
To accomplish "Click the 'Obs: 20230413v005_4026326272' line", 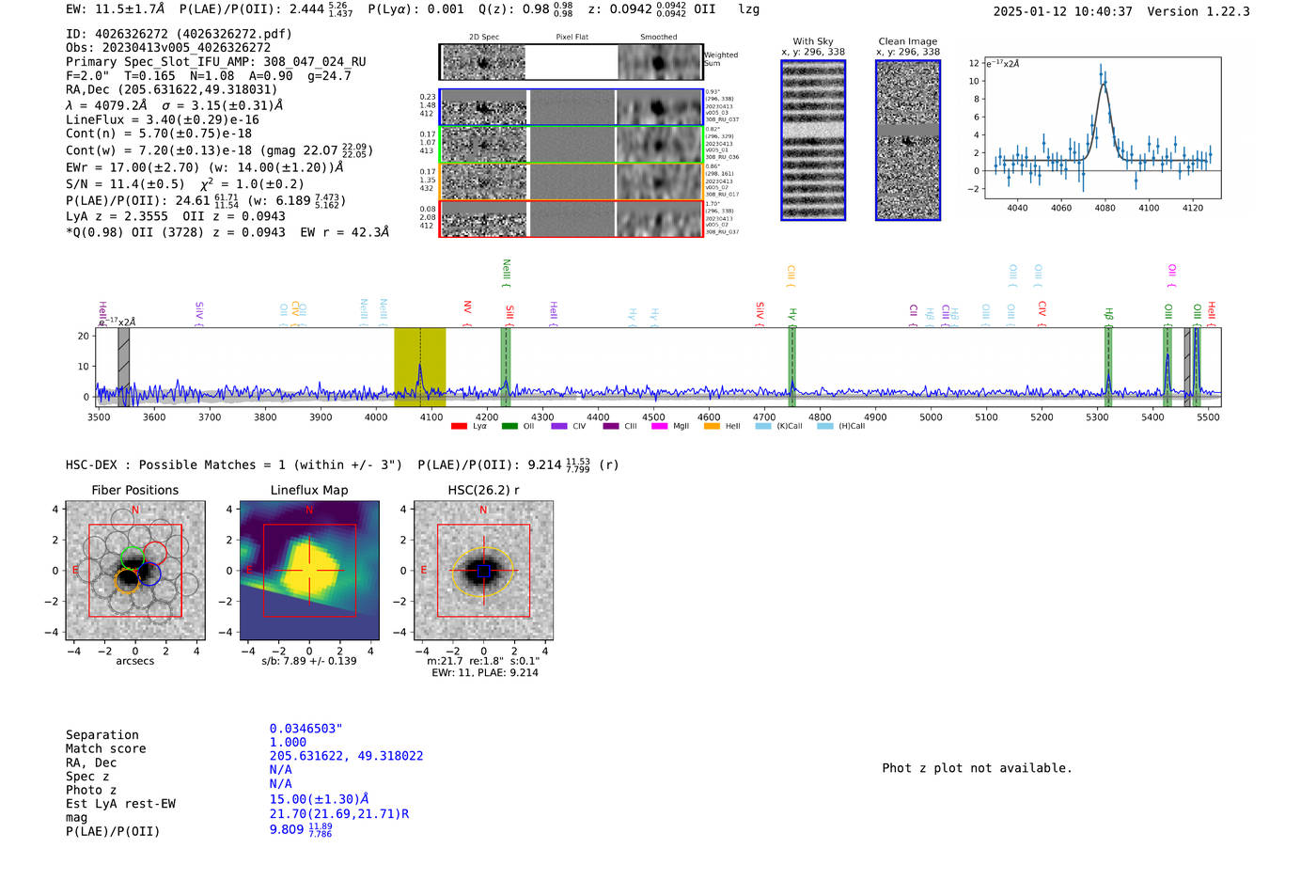I will 168,47.
